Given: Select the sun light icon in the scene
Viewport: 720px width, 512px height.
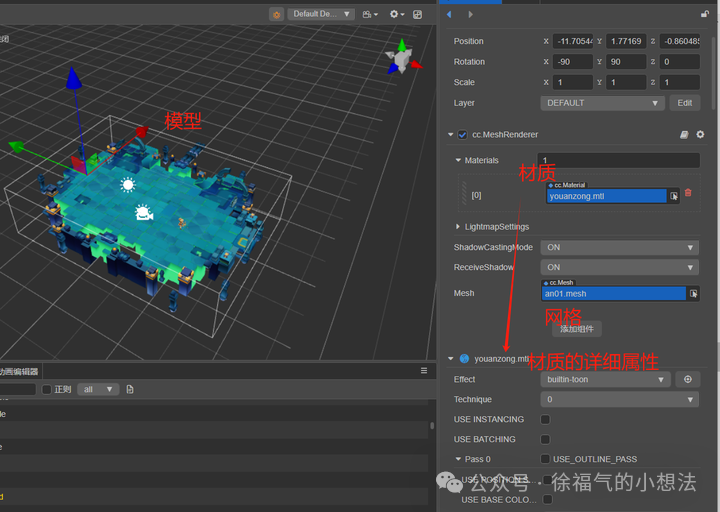Looking at the screenshot, I should 128,185.
